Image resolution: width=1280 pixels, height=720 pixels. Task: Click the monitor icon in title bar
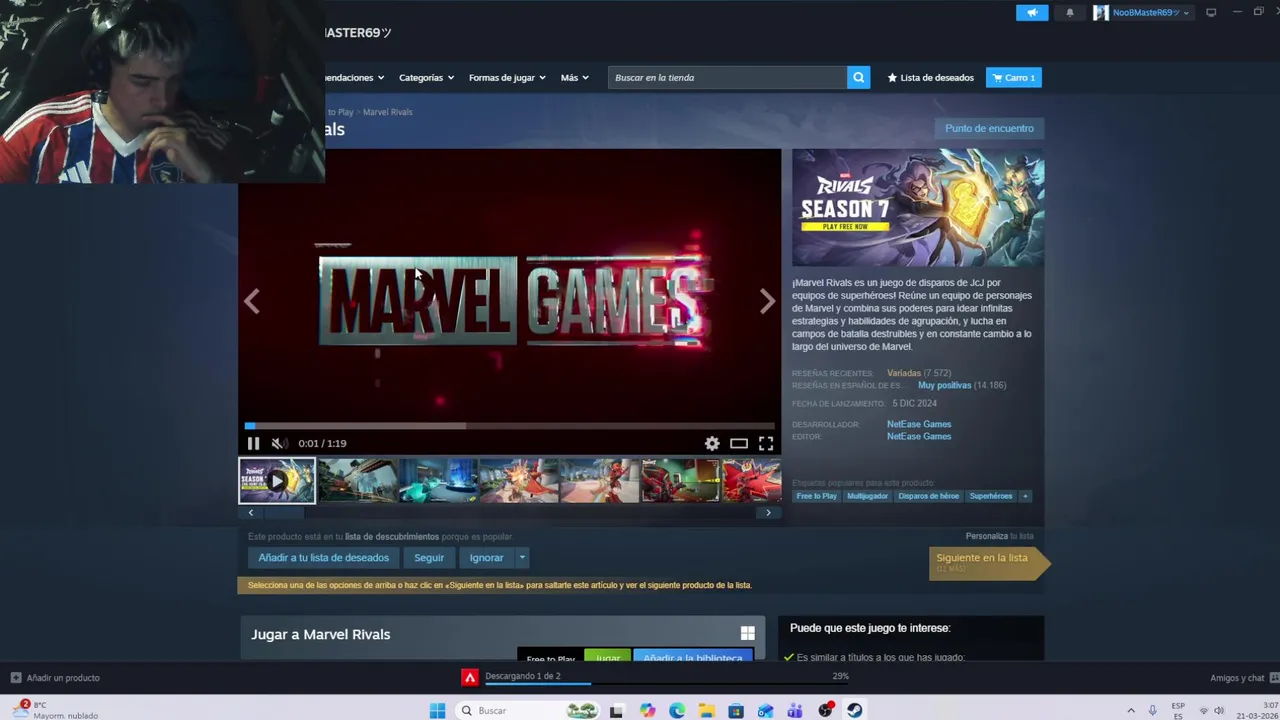pyautogui.click(x=1211, y=13)
